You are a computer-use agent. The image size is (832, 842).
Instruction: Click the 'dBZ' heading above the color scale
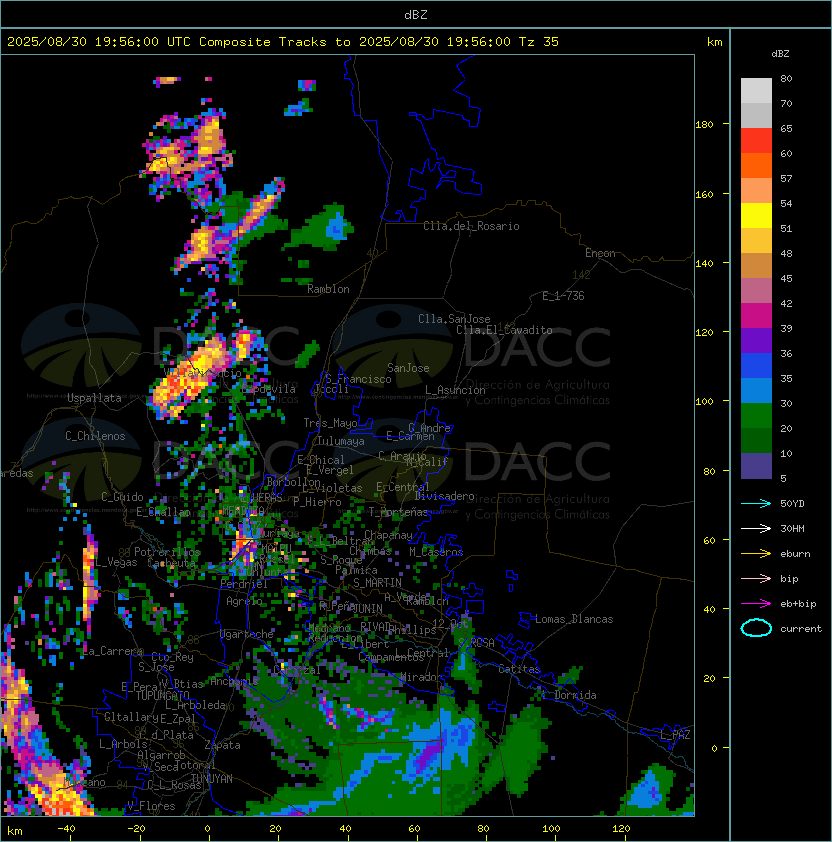[x=780, y=54]
